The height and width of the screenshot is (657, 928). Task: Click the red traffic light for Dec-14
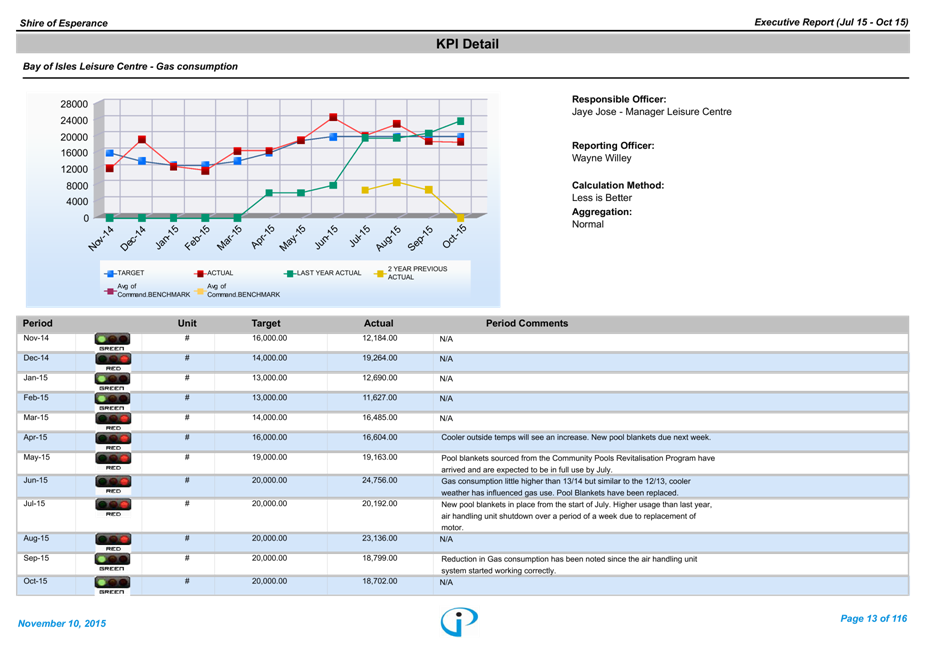click(113, 360)
